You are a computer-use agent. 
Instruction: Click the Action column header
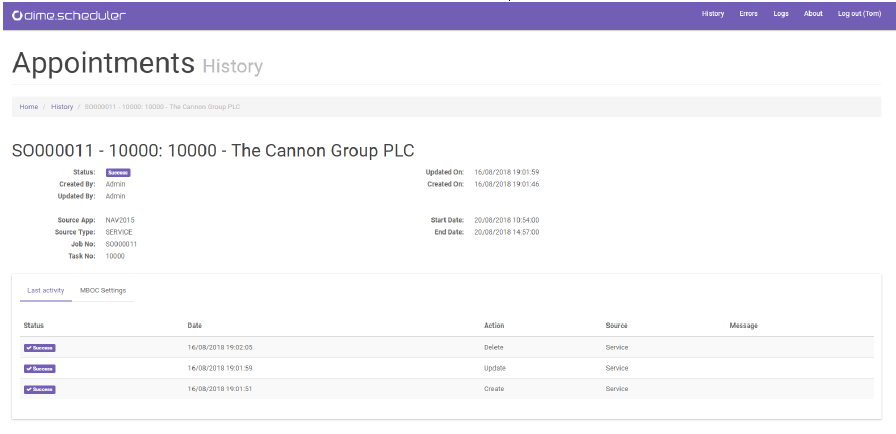coord(495,326)
